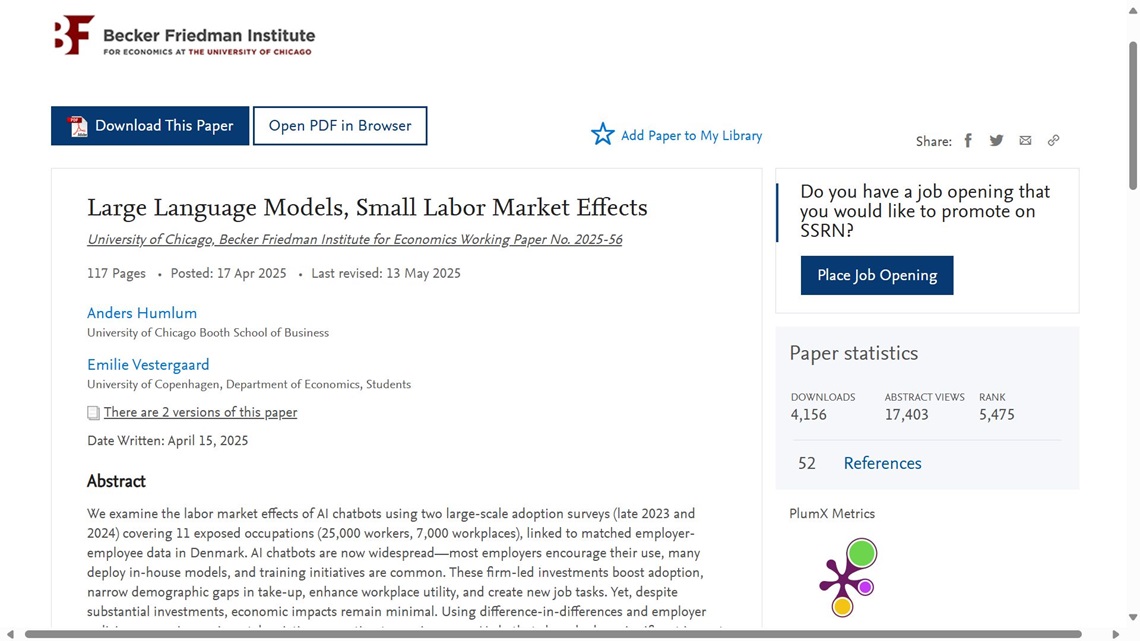This screenshot has height=641, width=1140.
Task: Click the PDF icon in Download This Paper
Action: [x=77, y=126]
